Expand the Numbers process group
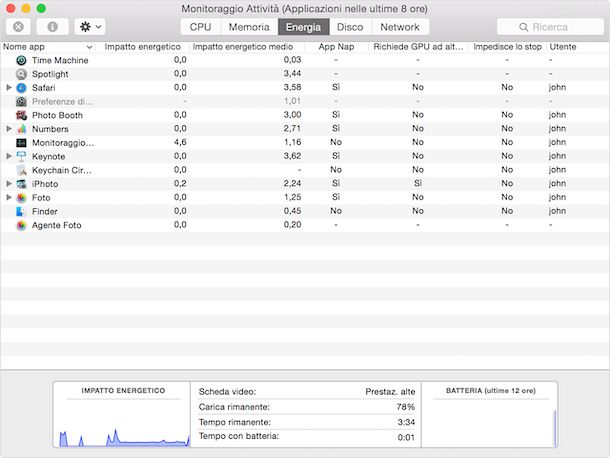The image size is (610, 458). [x=9, y=129]
